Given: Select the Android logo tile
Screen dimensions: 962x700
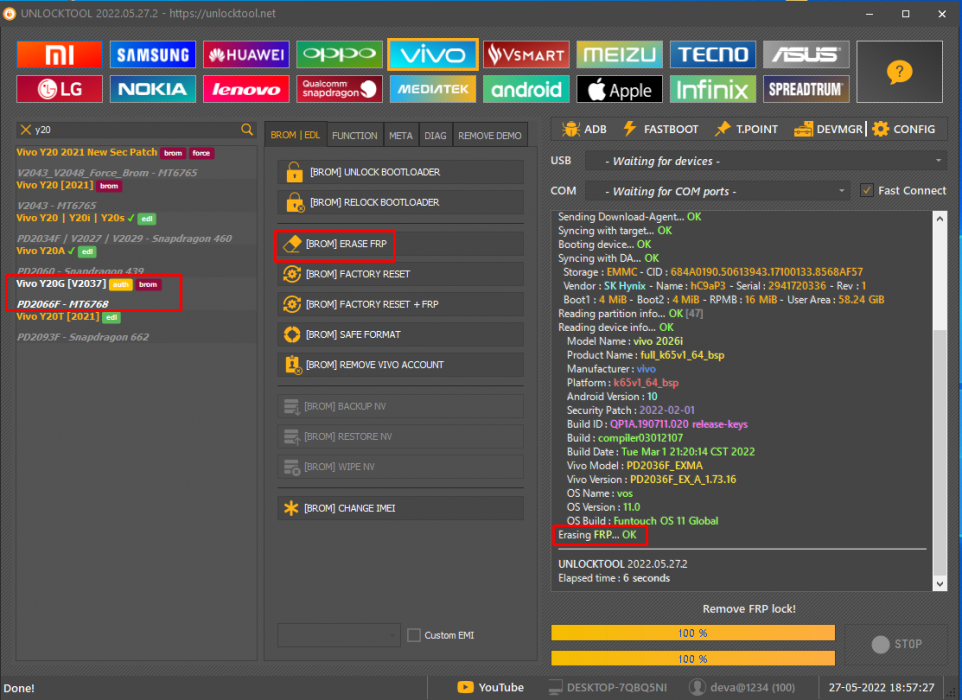Looking at the screenshot, I should point(526,89).
